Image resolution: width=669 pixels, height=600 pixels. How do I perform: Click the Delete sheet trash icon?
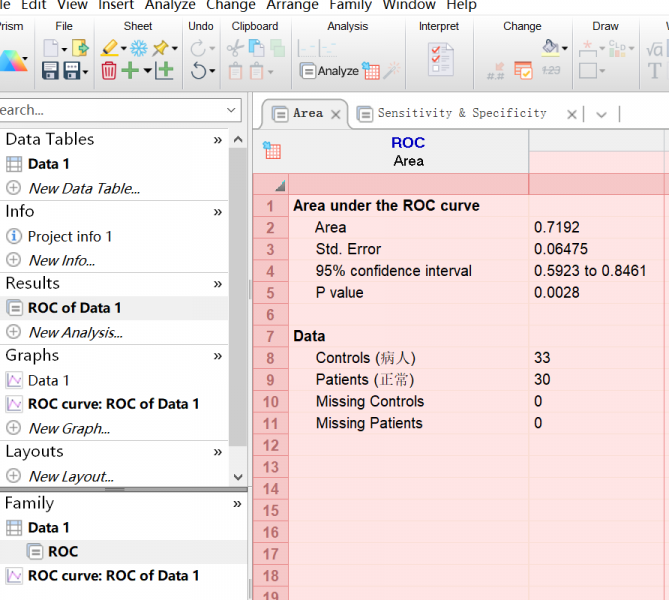click(x=108, y=70)
